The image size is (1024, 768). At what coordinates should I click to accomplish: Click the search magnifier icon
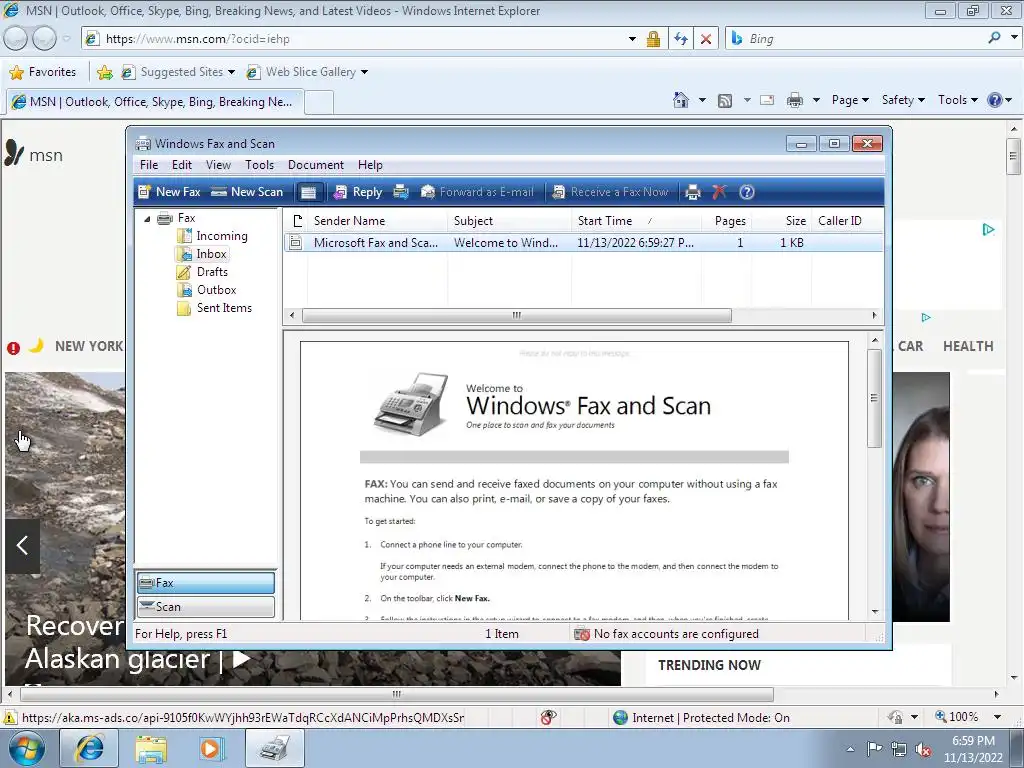coord(995,38)
